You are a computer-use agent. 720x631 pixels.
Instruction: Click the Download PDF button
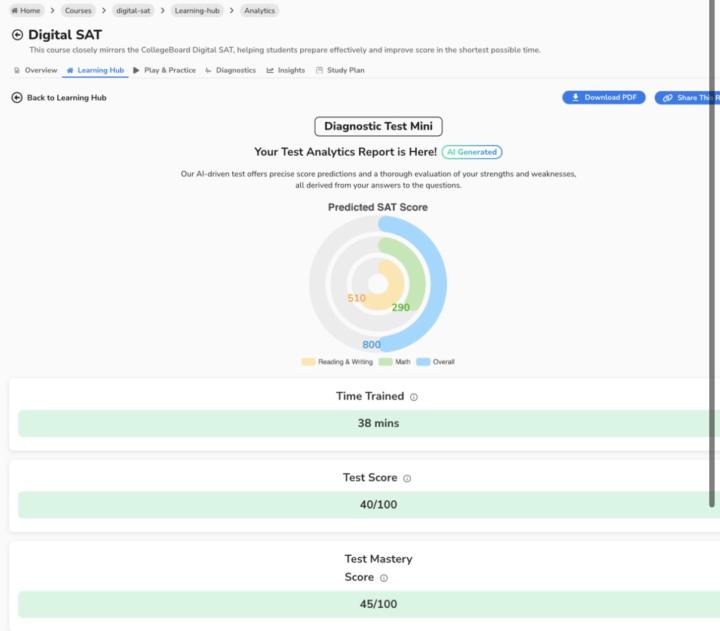[604, 97]
